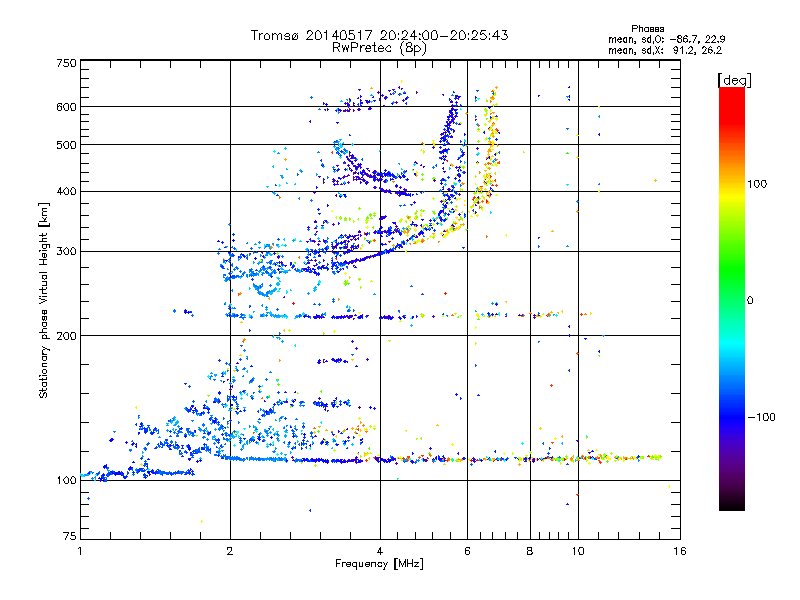800x600 pixels.
Task: Click the x-axis tick label '8'
Action: point(530,551)
